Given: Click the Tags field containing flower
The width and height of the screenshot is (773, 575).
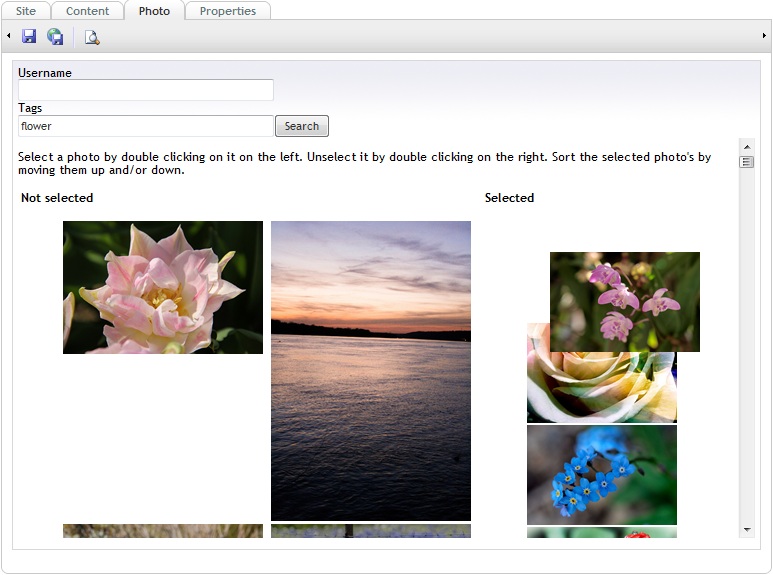Looking at the screenshot, I should (x=146, y=126).
